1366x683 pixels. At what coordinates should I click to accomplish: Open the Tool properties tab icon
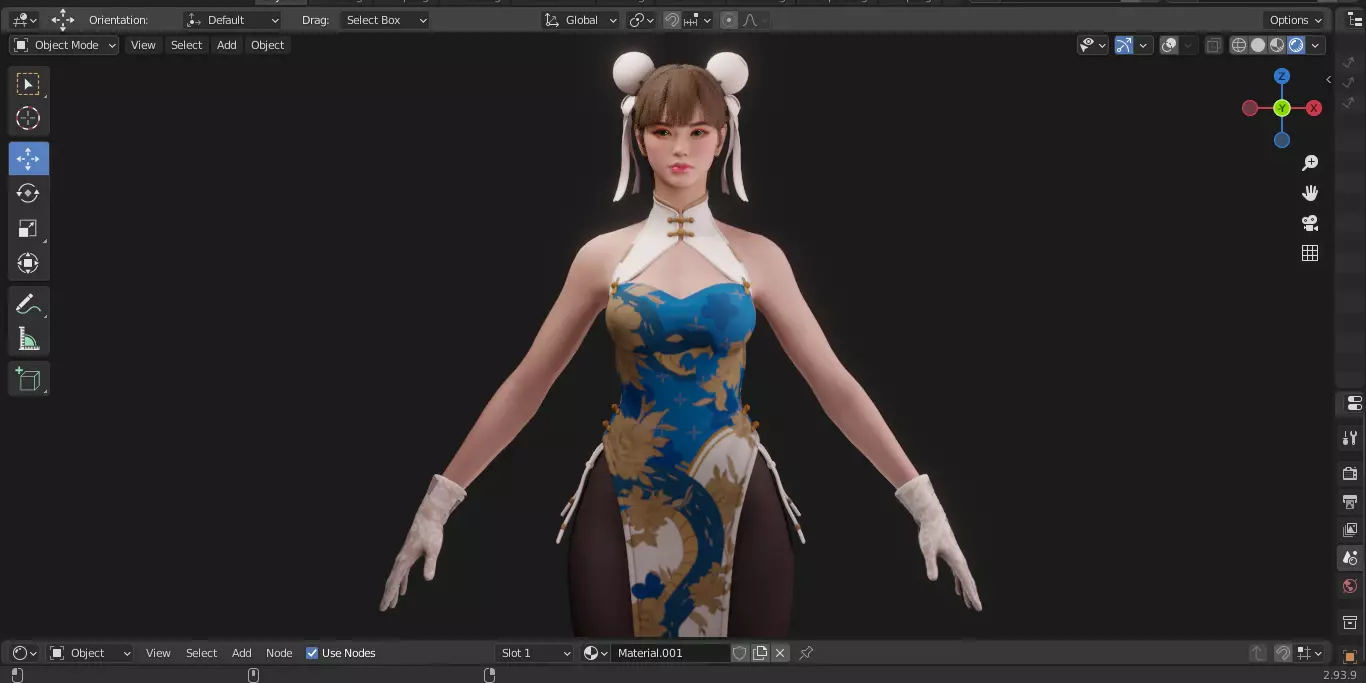1350,438
